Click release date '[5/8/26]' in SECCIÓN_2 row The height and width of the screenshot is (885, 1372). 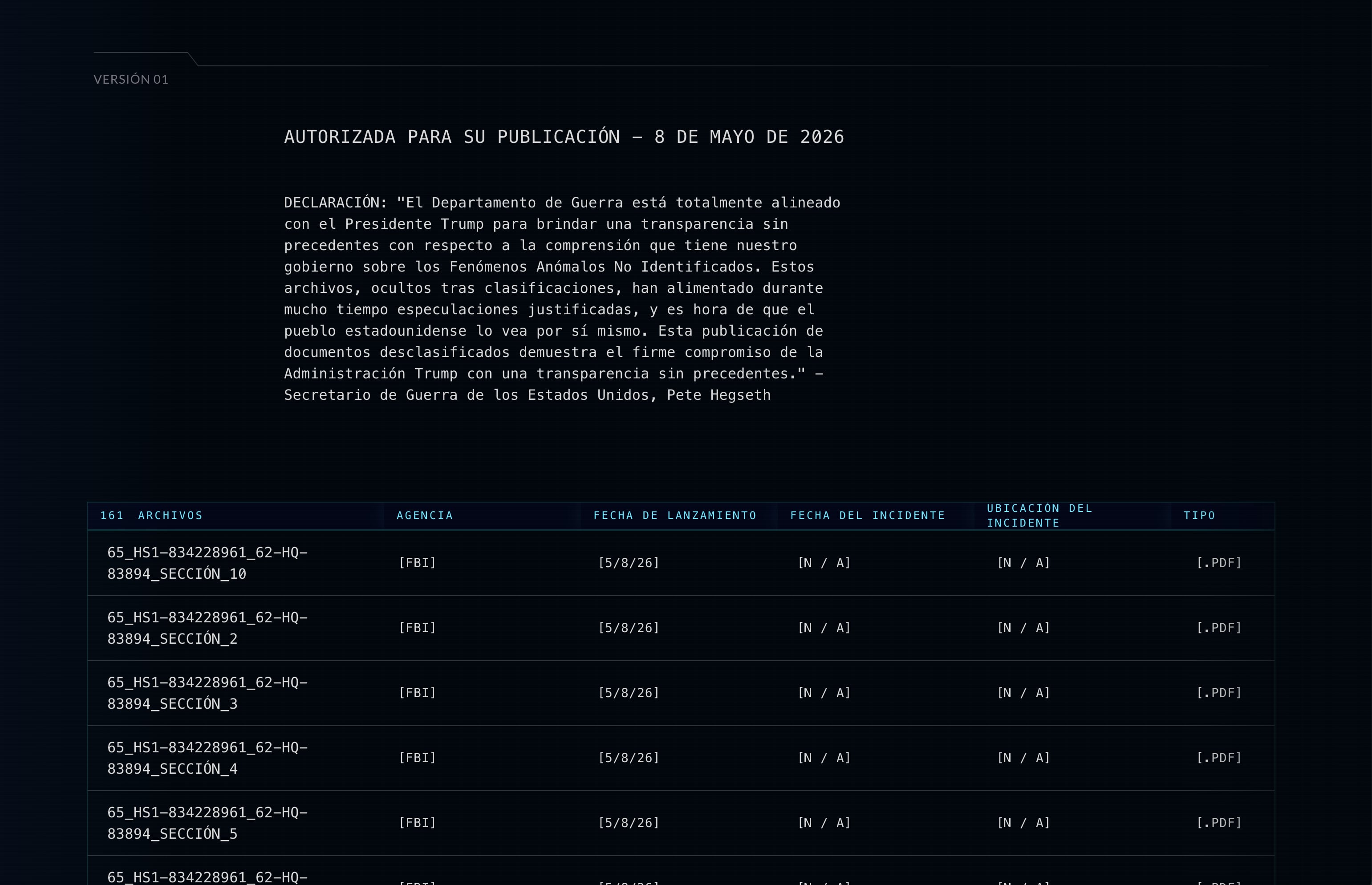tap(629, 628)
